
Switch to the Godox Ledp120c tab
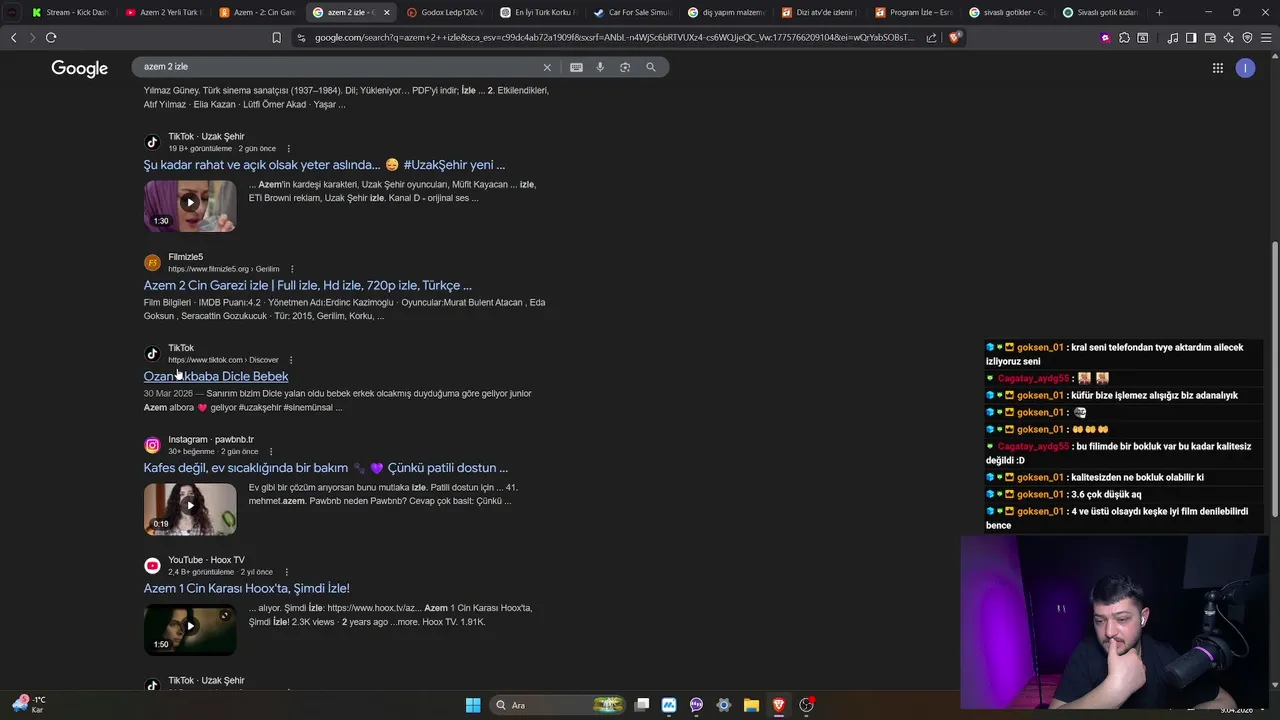coord(444,12)
